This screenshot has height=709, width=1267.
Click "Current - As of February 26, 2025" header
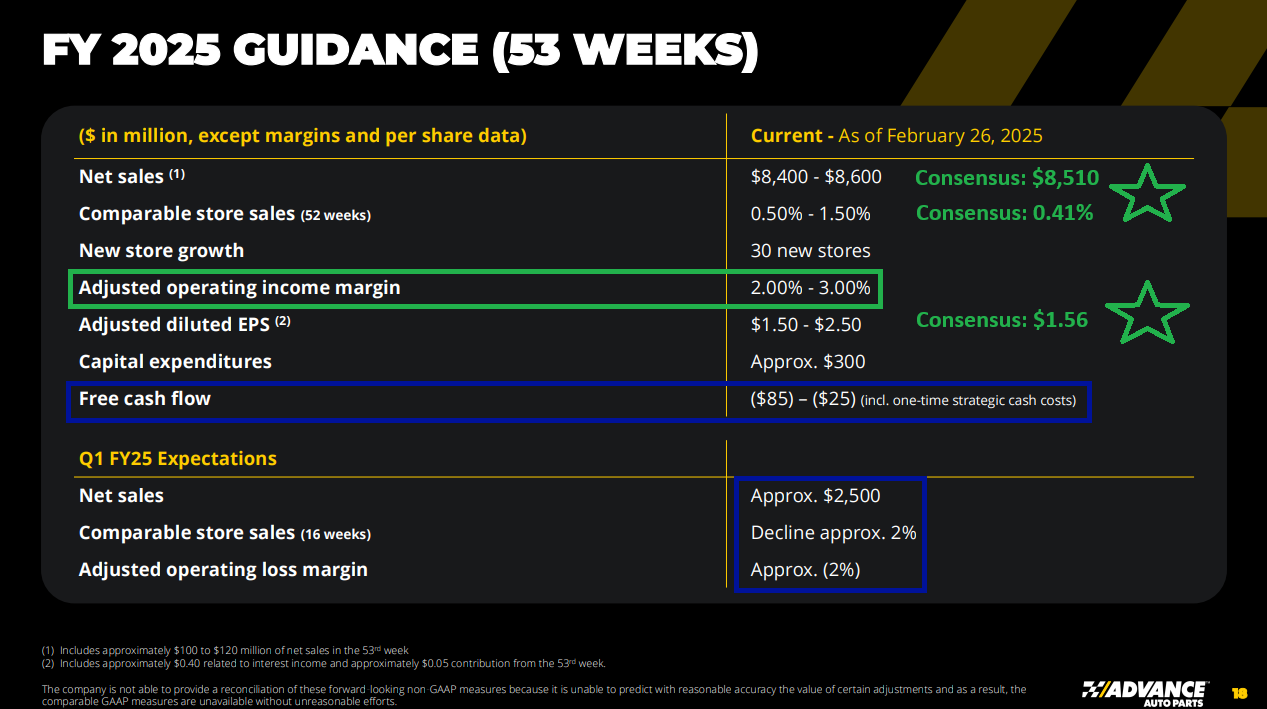point(897,135)
